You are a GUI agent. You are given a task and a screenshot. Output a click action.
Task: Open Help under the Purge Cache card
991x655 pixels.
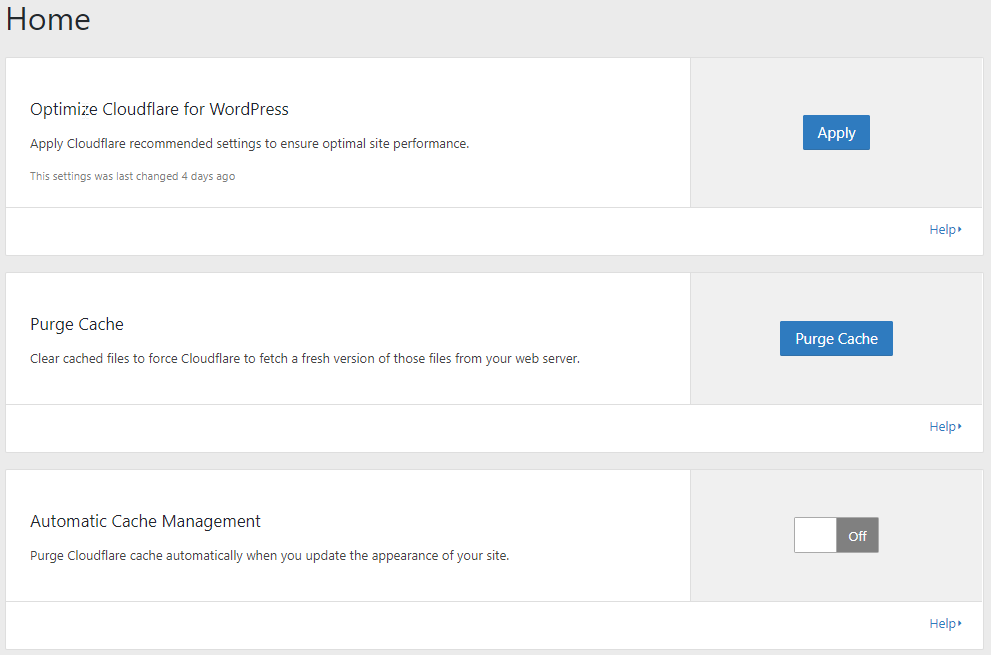click(945, 427)
